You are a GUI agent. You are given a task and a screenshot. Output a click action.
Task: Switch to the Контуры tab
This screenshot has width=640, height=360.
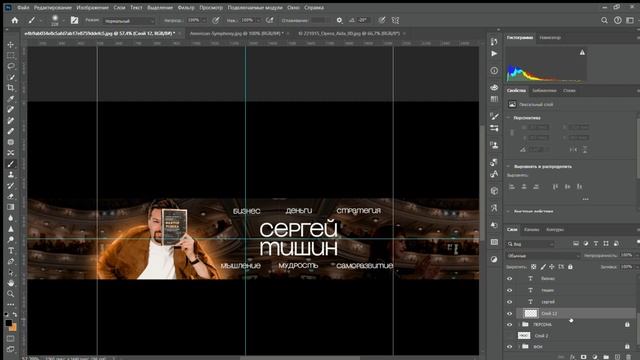point(555,230)
